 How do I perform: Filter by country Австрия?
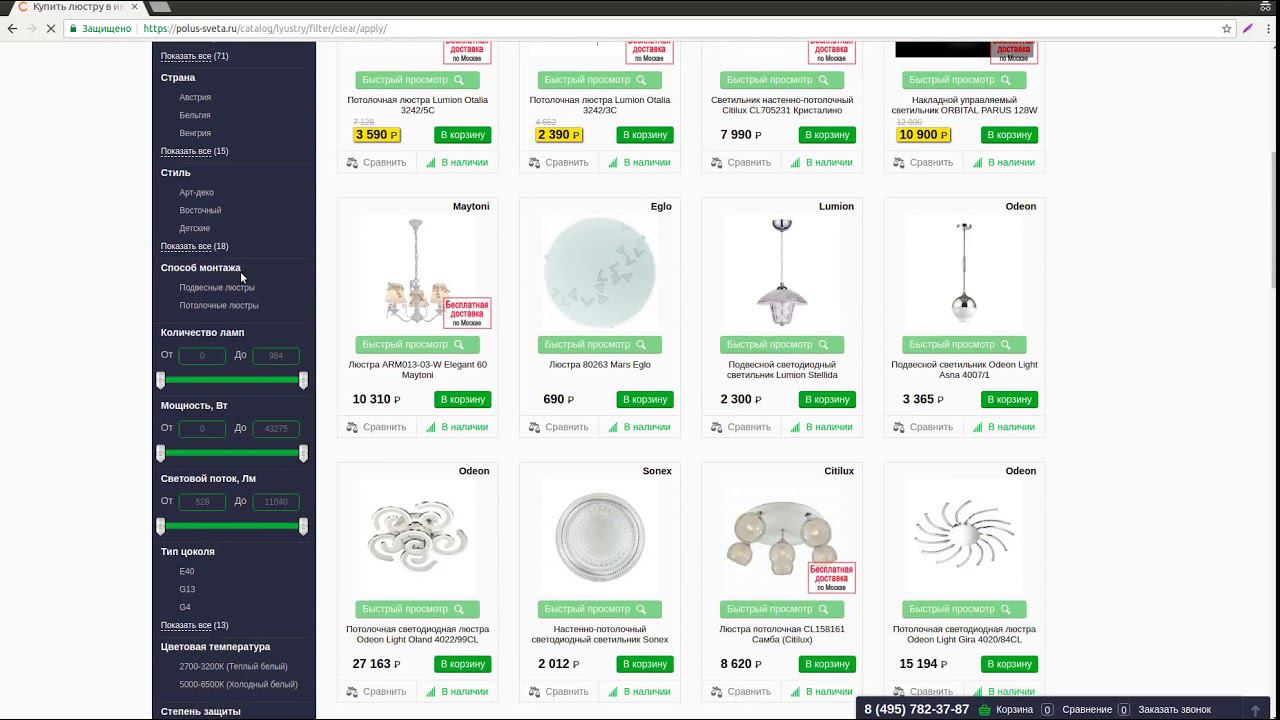click(195, 97)
